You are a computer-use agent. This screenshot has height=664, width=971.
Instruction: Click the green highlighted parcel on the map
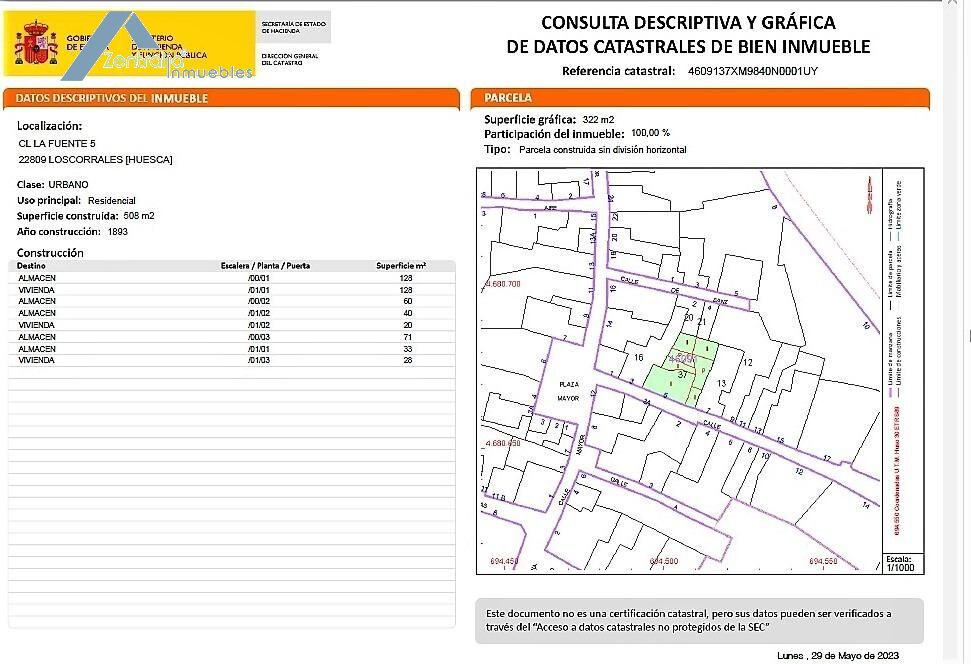pyautogui.click(x=681, y=370)
